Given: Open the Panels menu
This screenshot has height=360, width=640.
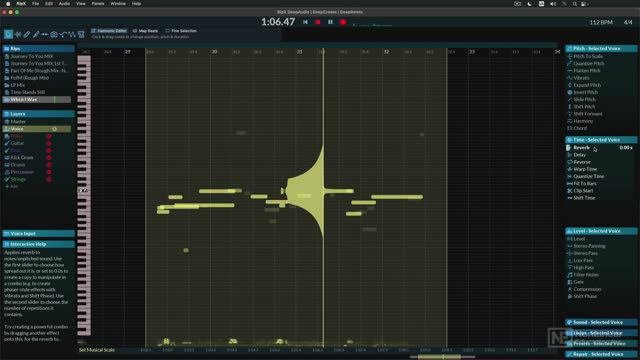Looking at the screenshot, I should pyautogui.click(x=98, y=3).
